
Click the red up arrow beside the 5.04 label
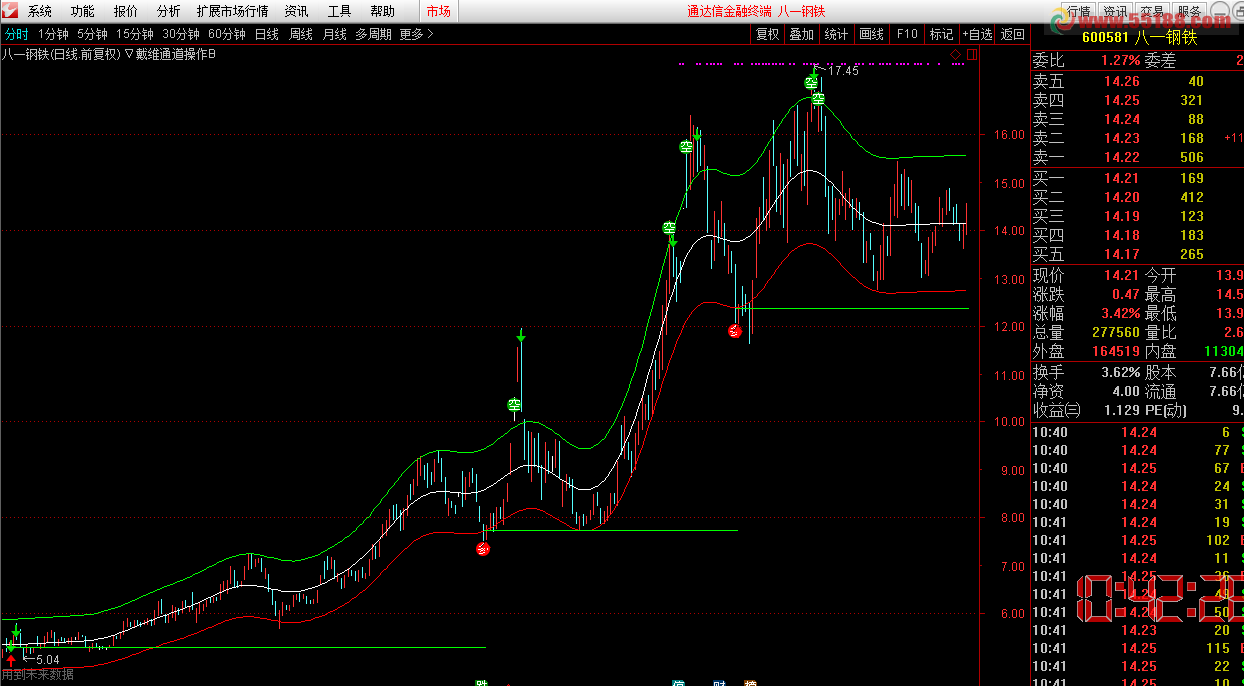[10, 659]
